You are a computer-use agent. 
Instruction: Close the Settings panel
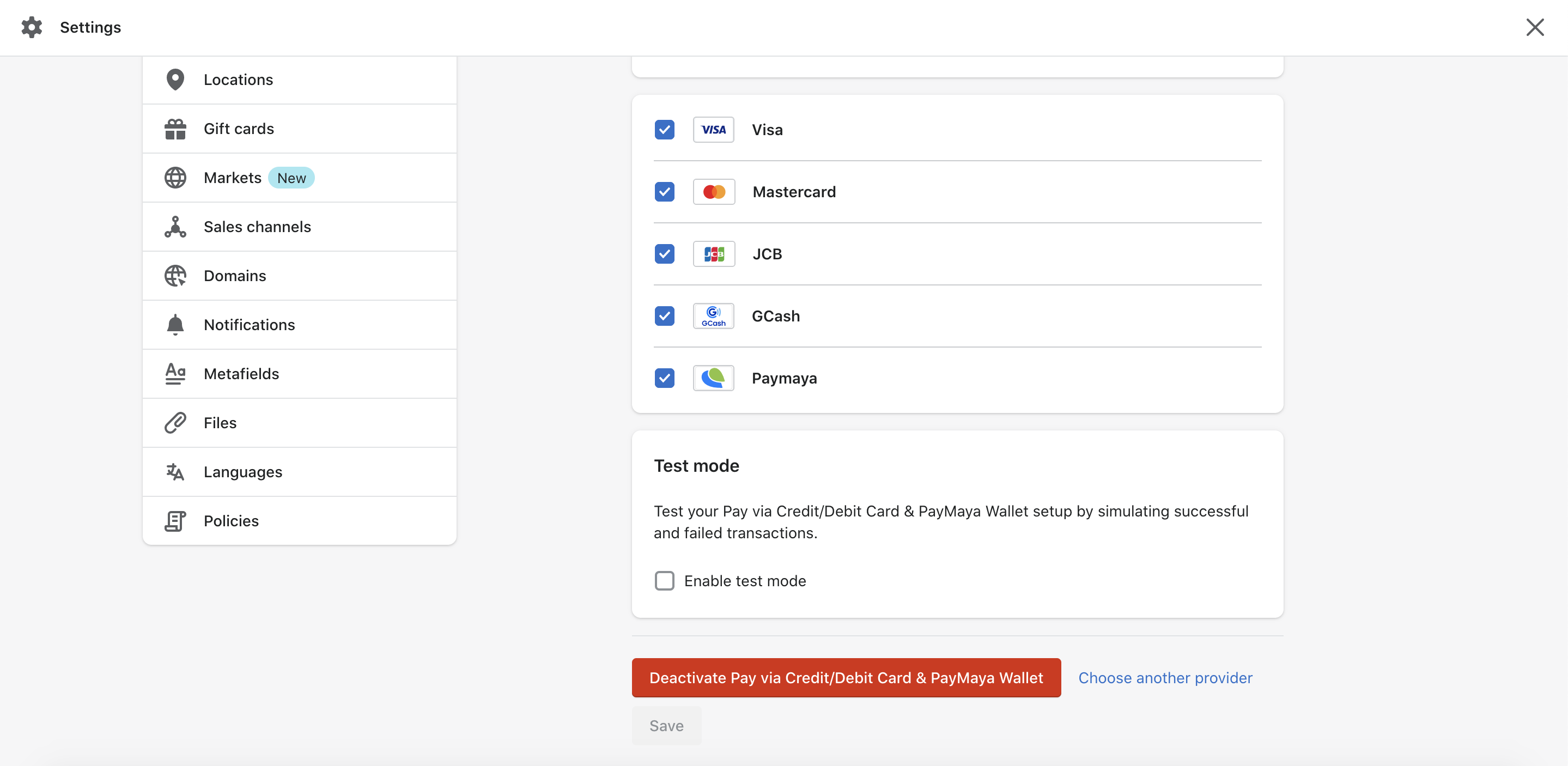point(1535,27)
